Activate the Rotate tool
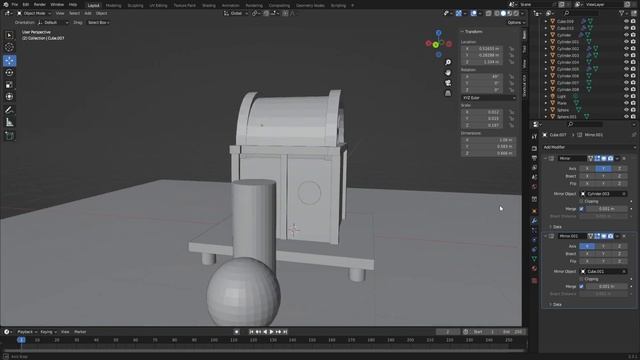Viewport: 640px width, 360px height. (x=9, y=73)
